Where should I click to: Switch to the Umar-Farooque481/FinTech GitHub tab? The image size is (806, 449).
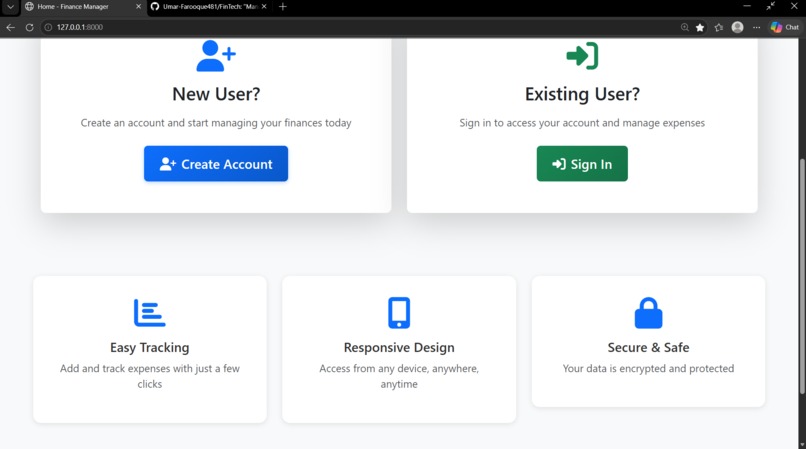[210, 7]
